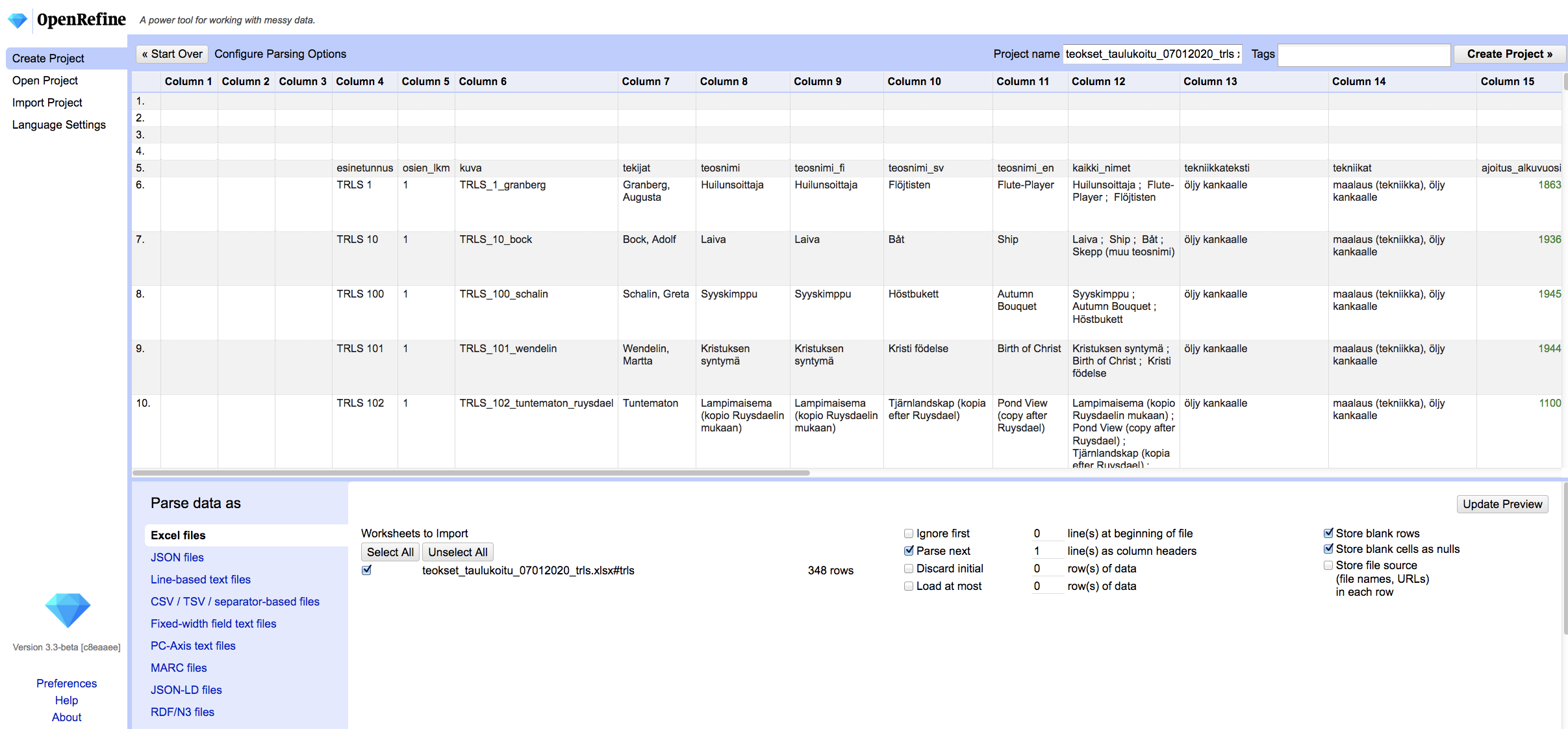
Task: Click the large blue diamond in sidebar
Action: (x=68, y=609)
